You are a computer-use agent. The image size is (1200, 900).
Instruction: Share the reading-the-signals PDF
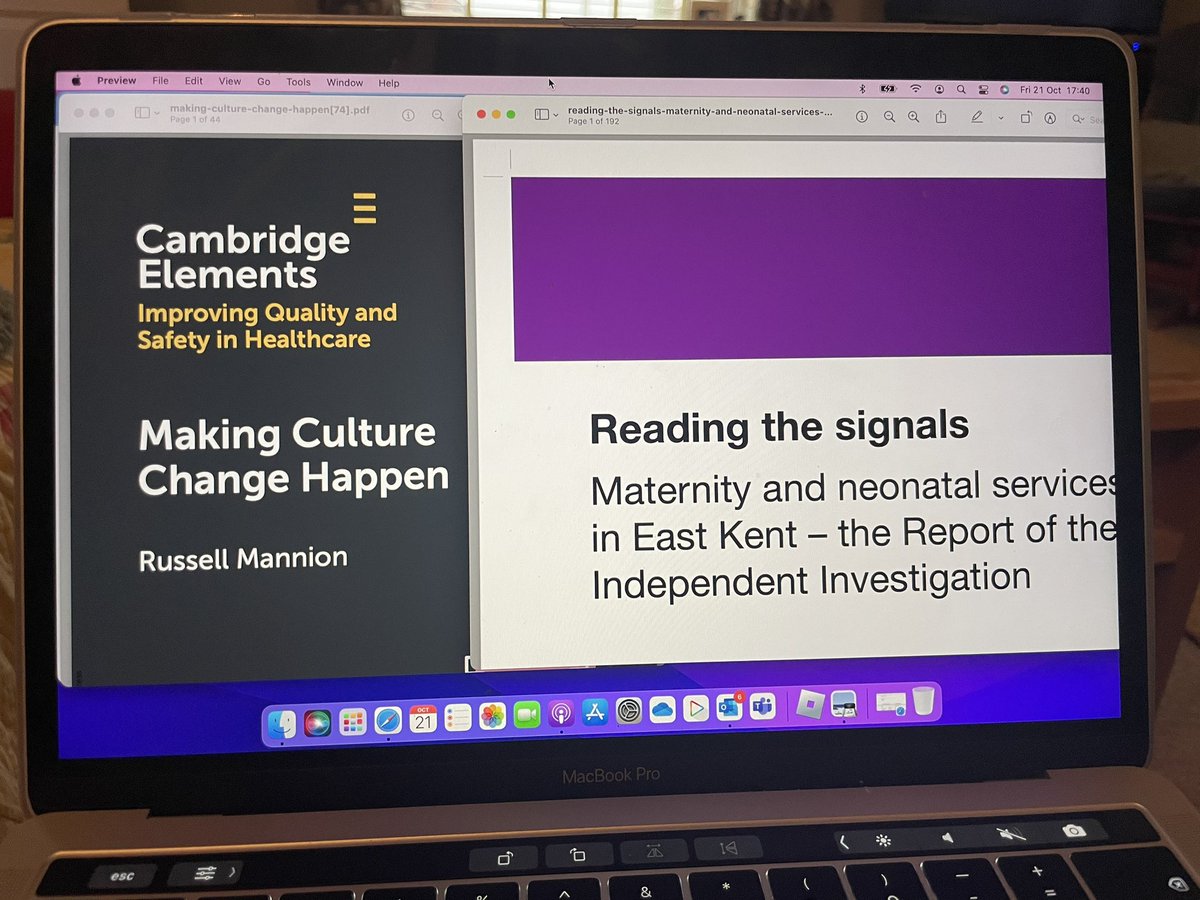point(941,117)
